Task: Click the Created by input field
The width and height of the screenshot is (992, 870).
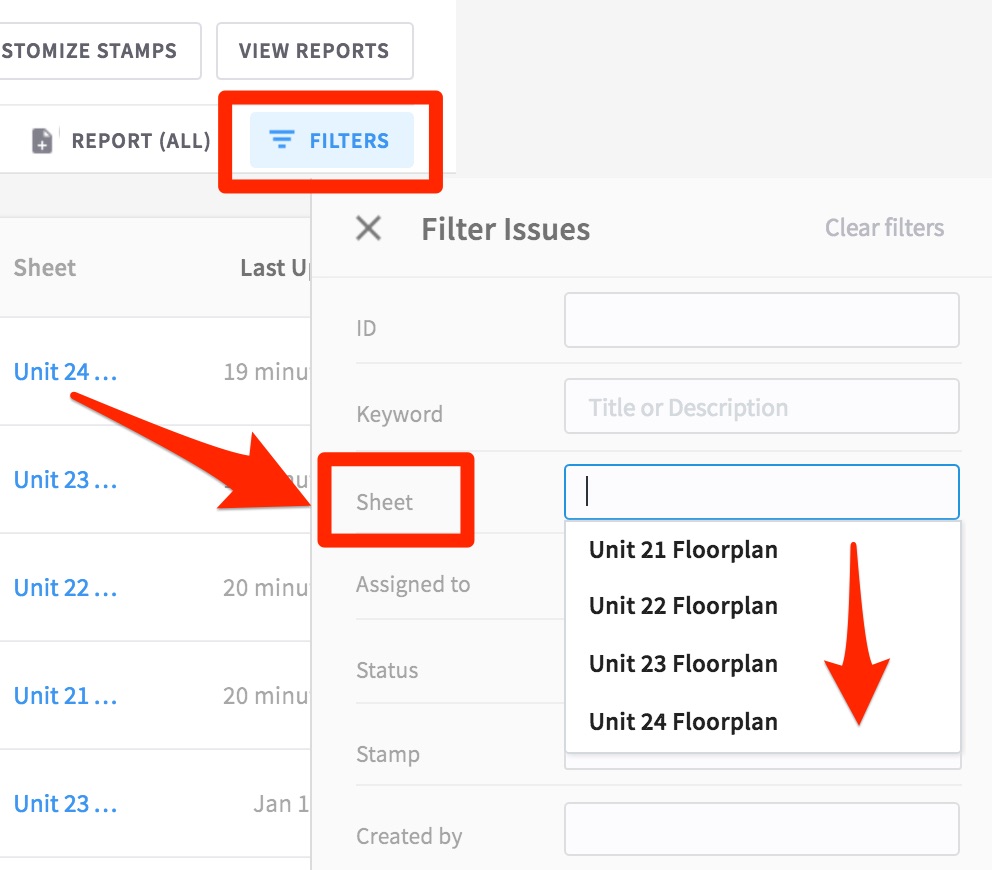Action: (762, 829)
